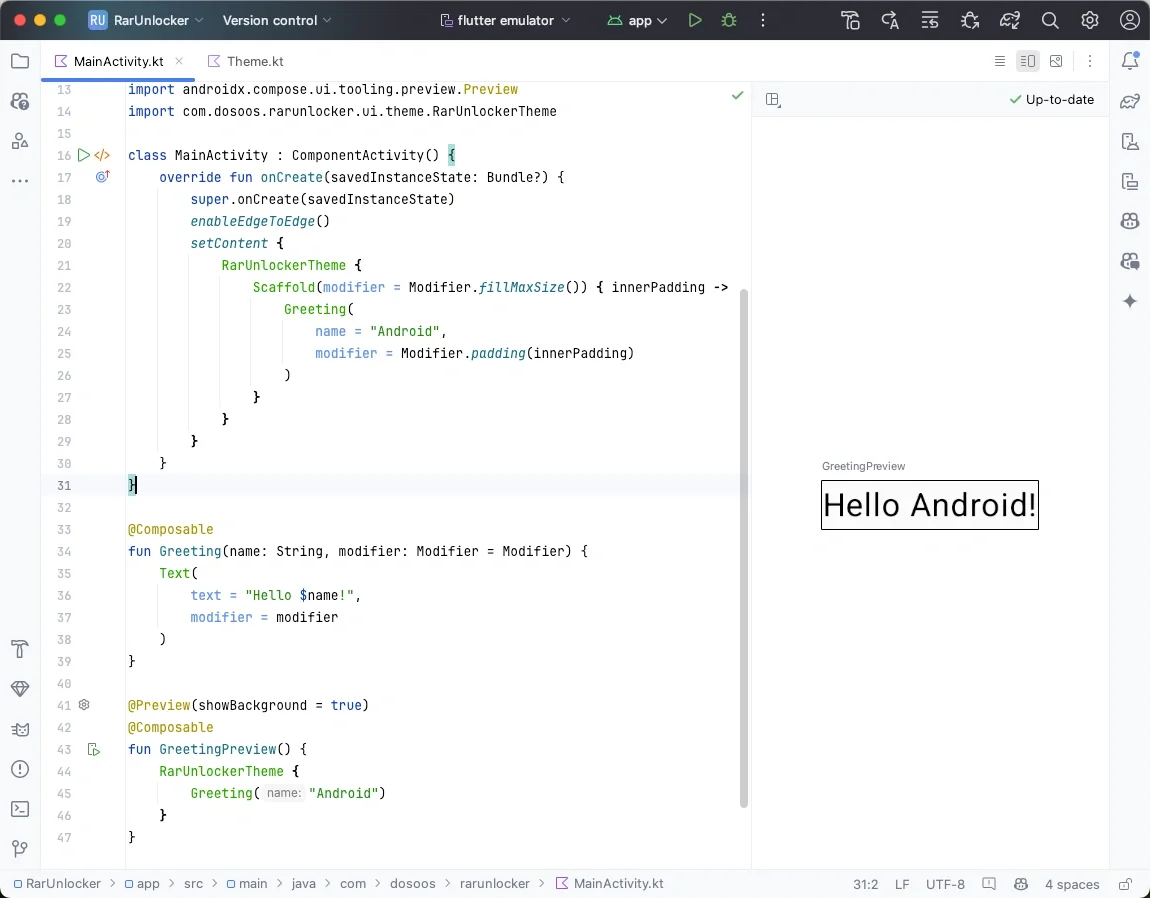
Task: Switch editor to Design-only view mode
Action: (x=1056, y=61)
